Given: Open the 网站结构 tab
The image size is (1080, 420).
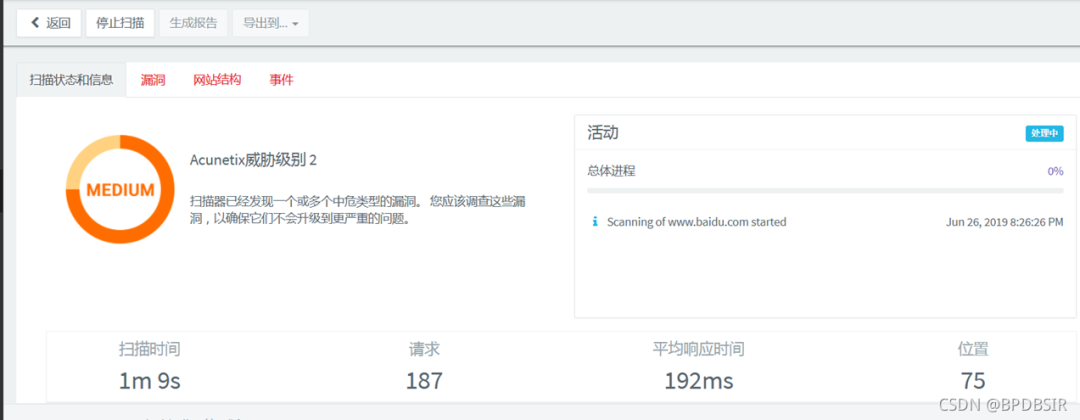Looking at the screenshot, I should coord(217,80).
